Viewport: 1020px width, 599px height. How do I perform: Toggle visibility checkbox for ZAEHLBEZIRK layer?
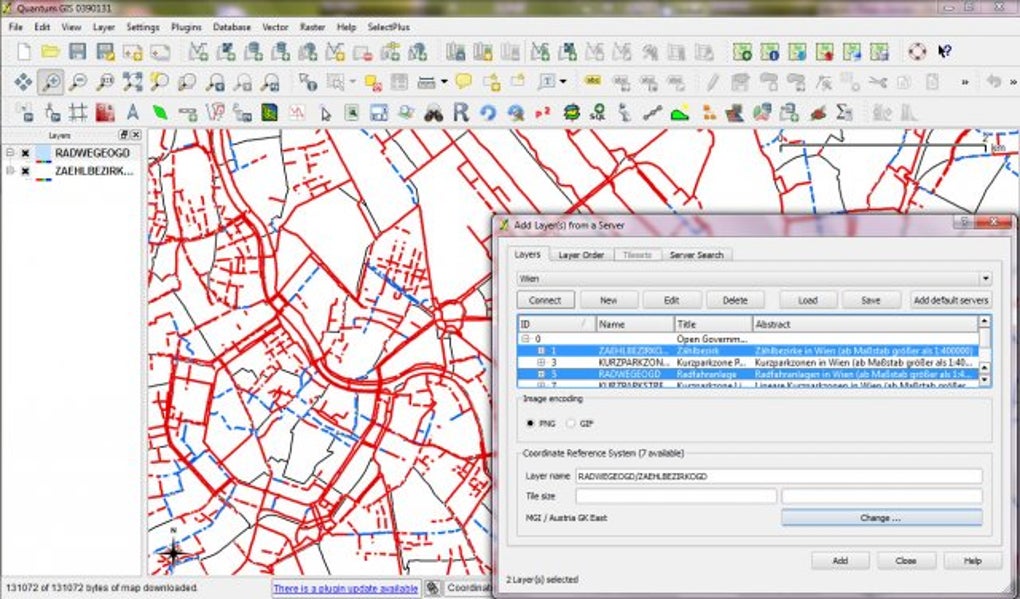[x=25, y=171]
